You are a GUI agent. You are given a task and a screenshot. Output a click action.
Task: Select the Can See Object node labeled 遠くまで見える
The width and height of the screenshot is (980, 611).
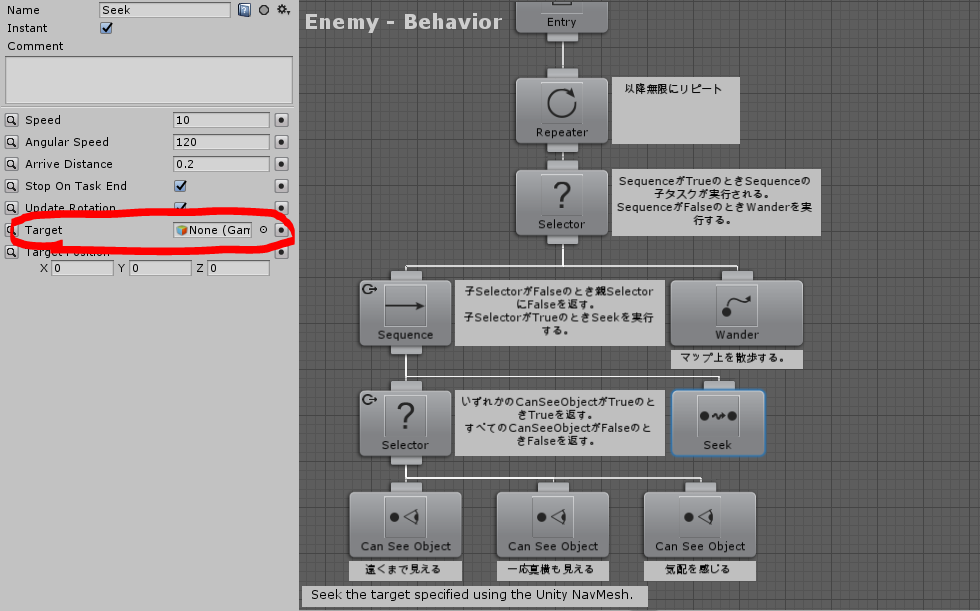(406, 524)
